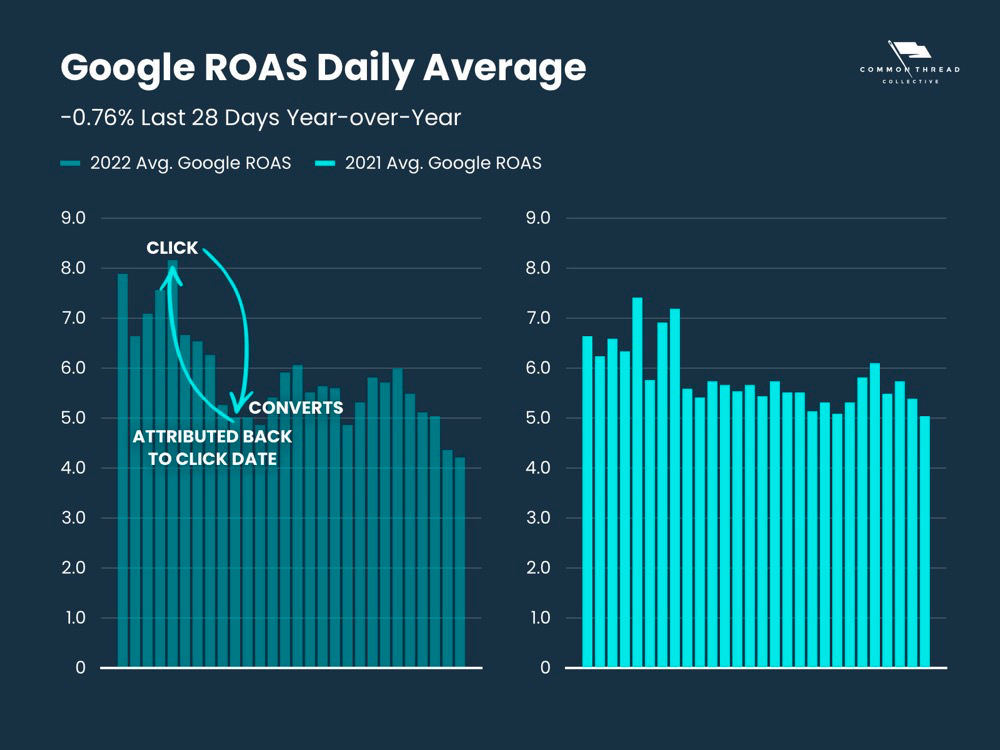The width and height of the screenshot is (1000, 750).
Task: Click the 9.0 axis label on the 2022 chart
Action: click(x=75, y=218)
